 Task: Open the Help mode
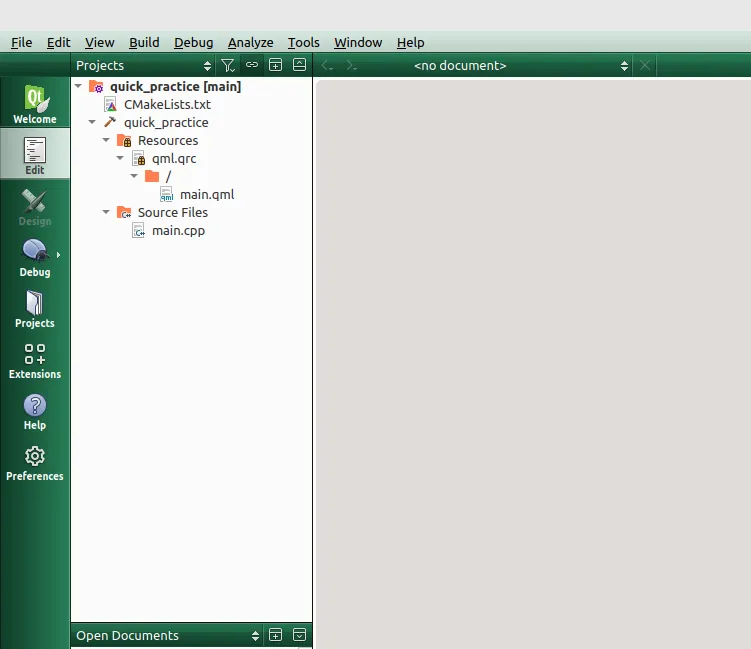[x=35, y=410]
